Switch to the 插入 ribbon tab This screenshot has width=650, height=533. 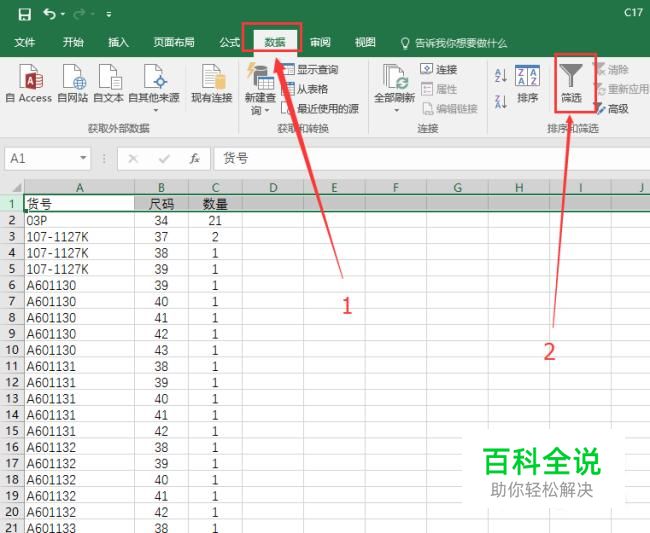tap(118, 42)
